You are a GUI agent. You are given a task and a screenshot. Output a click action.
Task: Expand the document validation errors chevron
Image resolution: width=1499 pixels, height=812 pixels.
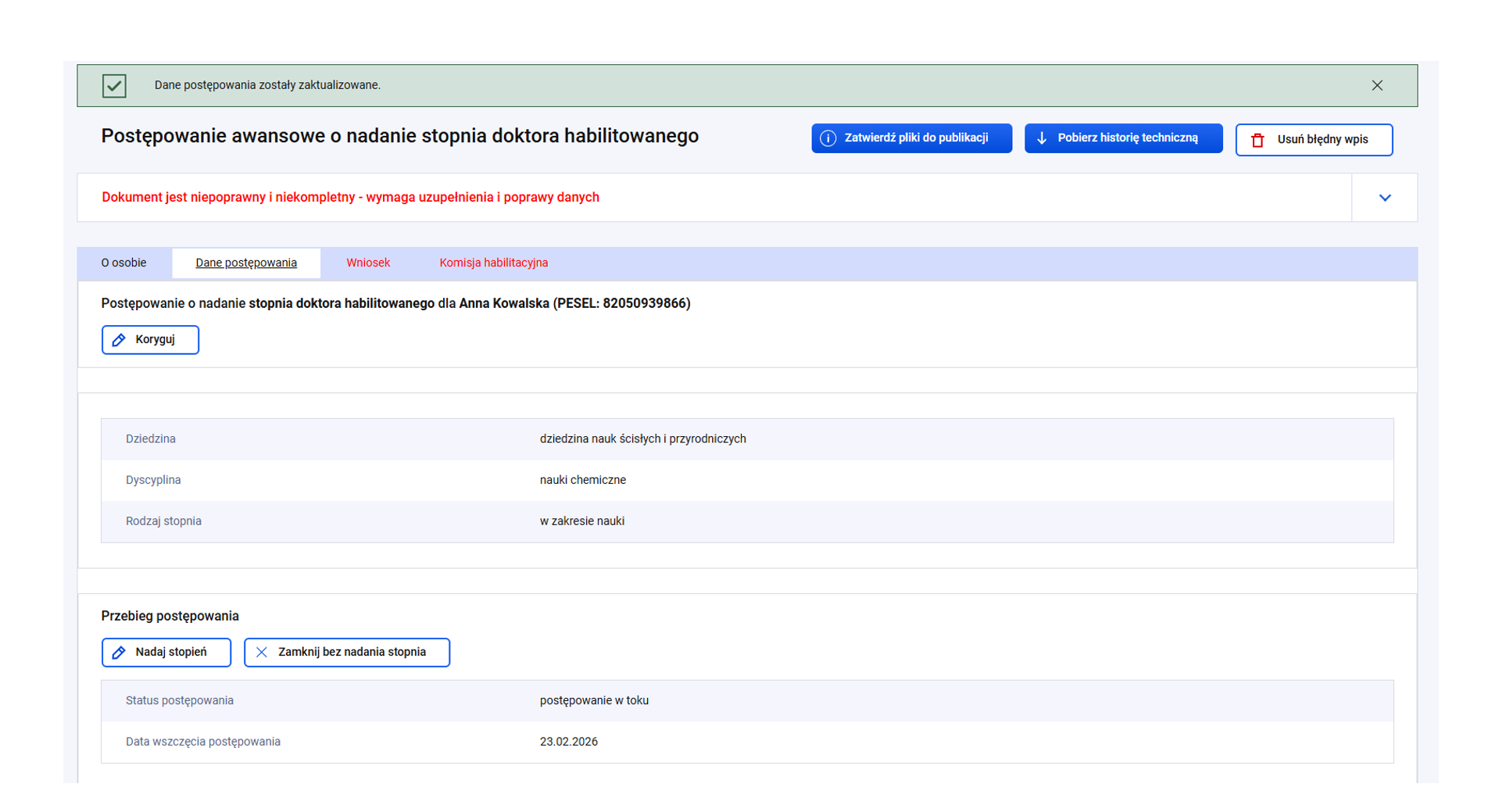[1384, 198]
